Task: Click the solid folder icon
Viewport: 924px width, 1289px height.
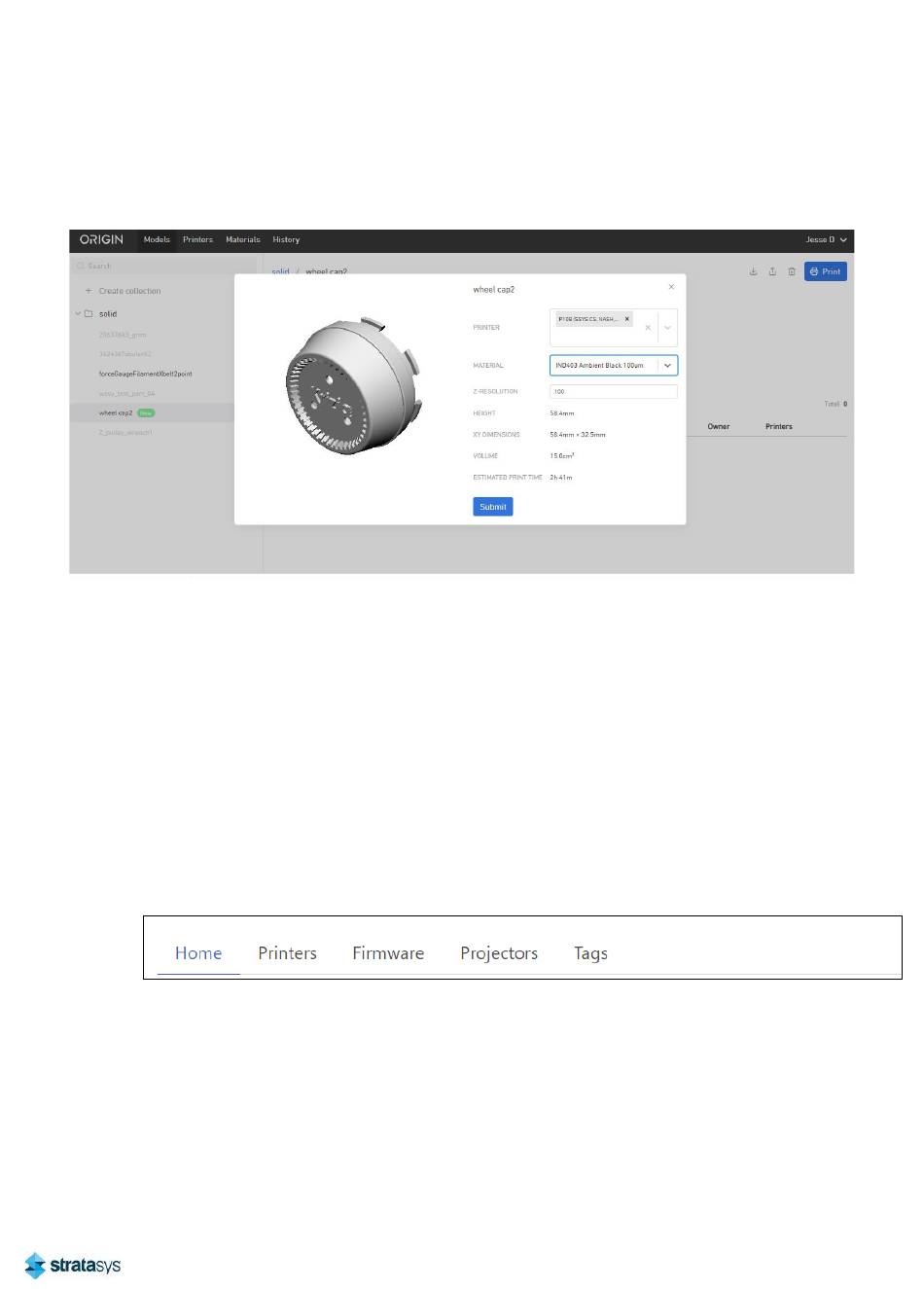Action: pyautogui.click(x=89, y=313)
